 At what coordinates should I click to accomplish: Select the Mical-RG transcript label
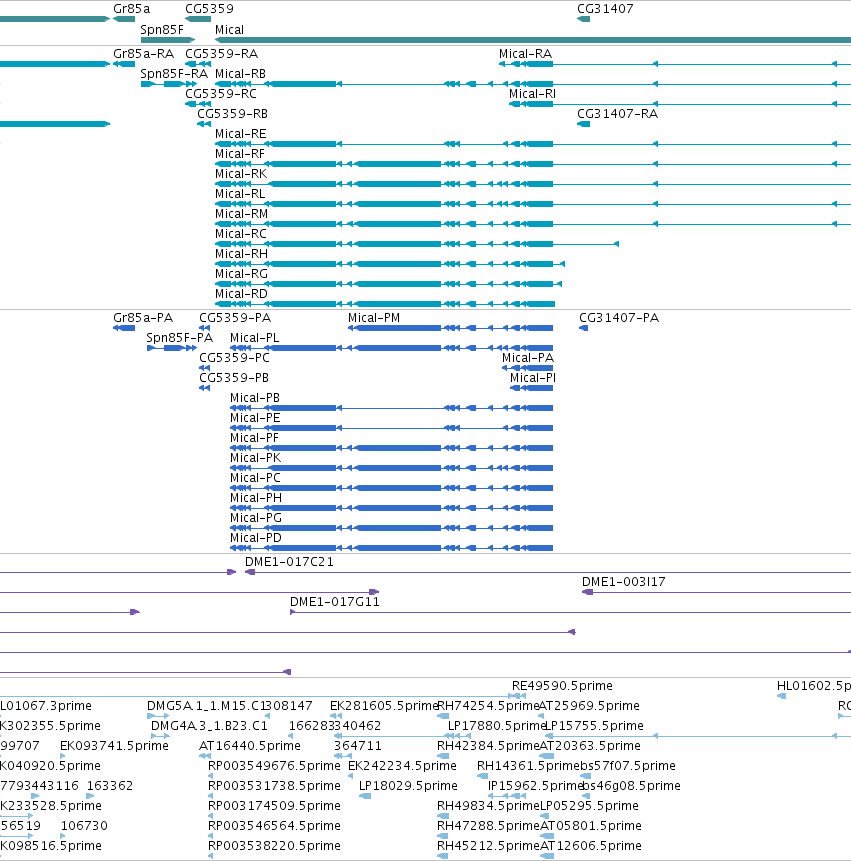242,274
